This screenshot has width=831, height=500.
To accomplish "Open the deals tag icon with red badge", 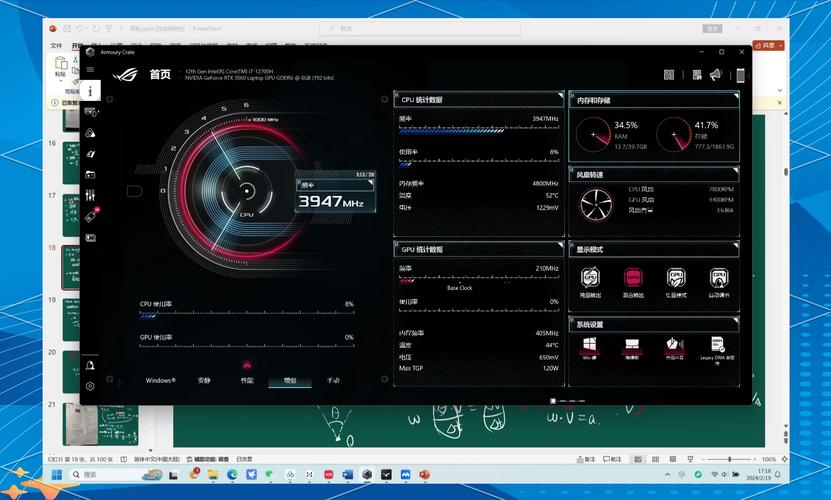I will (91, 215).
